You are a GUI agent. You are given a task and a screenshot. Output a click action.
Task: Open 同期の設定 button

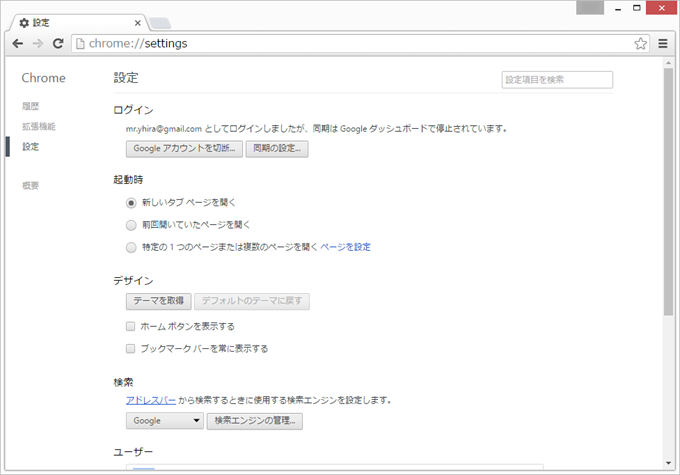point(277,149)
